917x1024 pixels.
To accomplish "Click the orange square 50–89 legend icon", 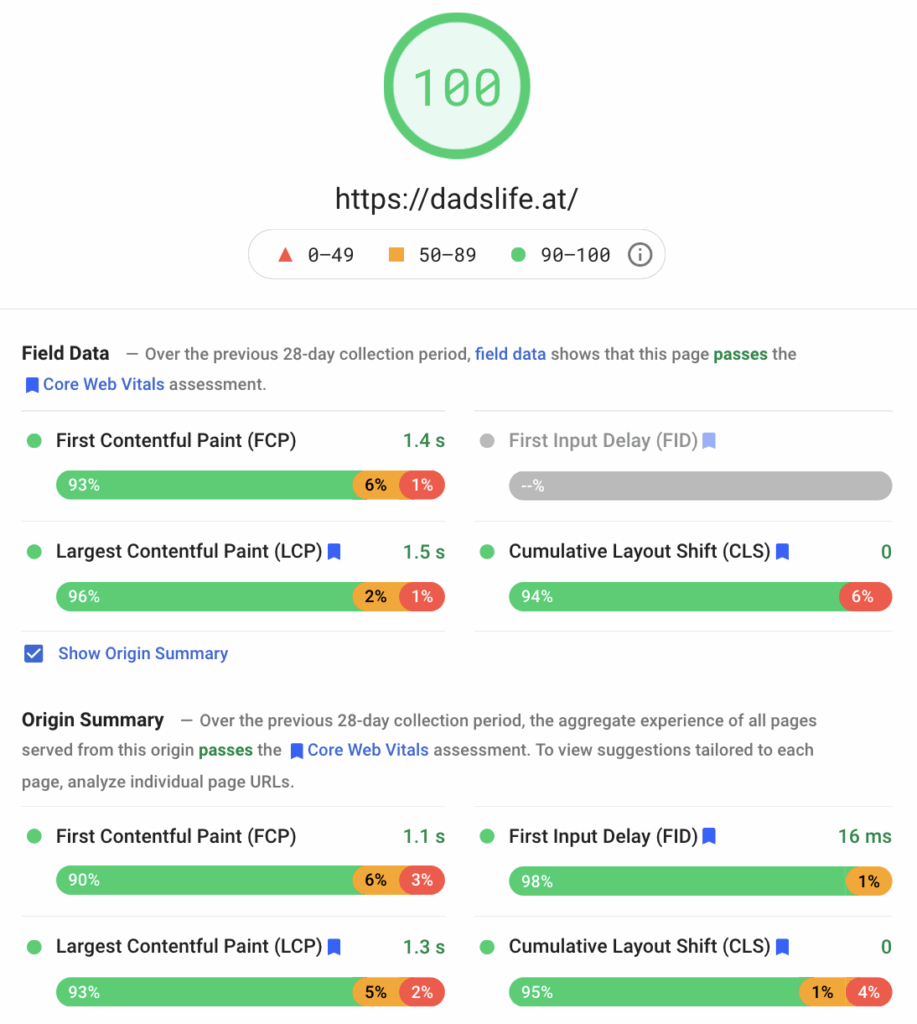I will point(396,255).
